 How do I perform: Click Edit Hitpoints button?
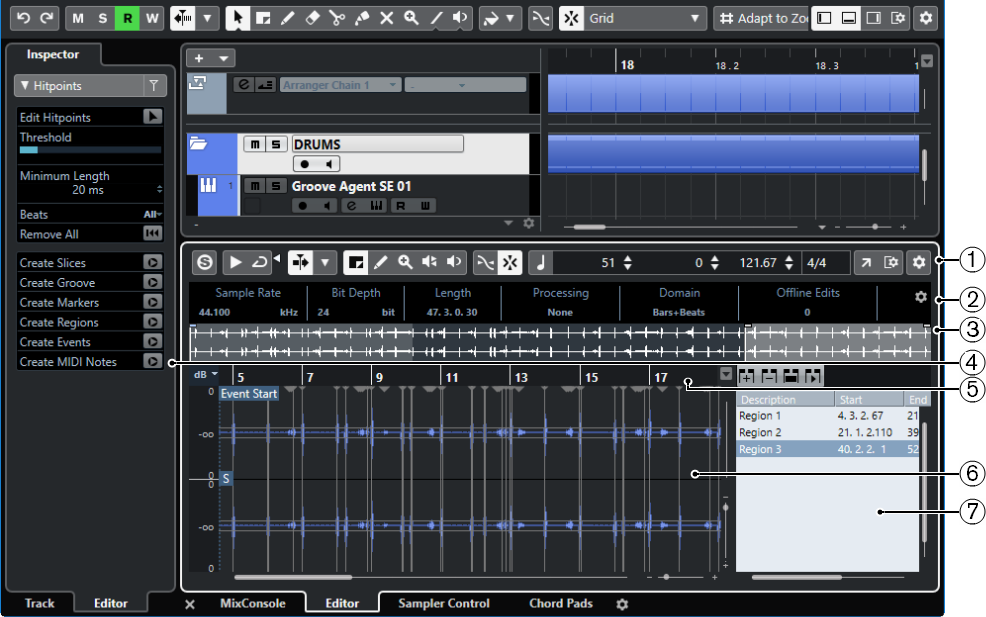point(153,117)
